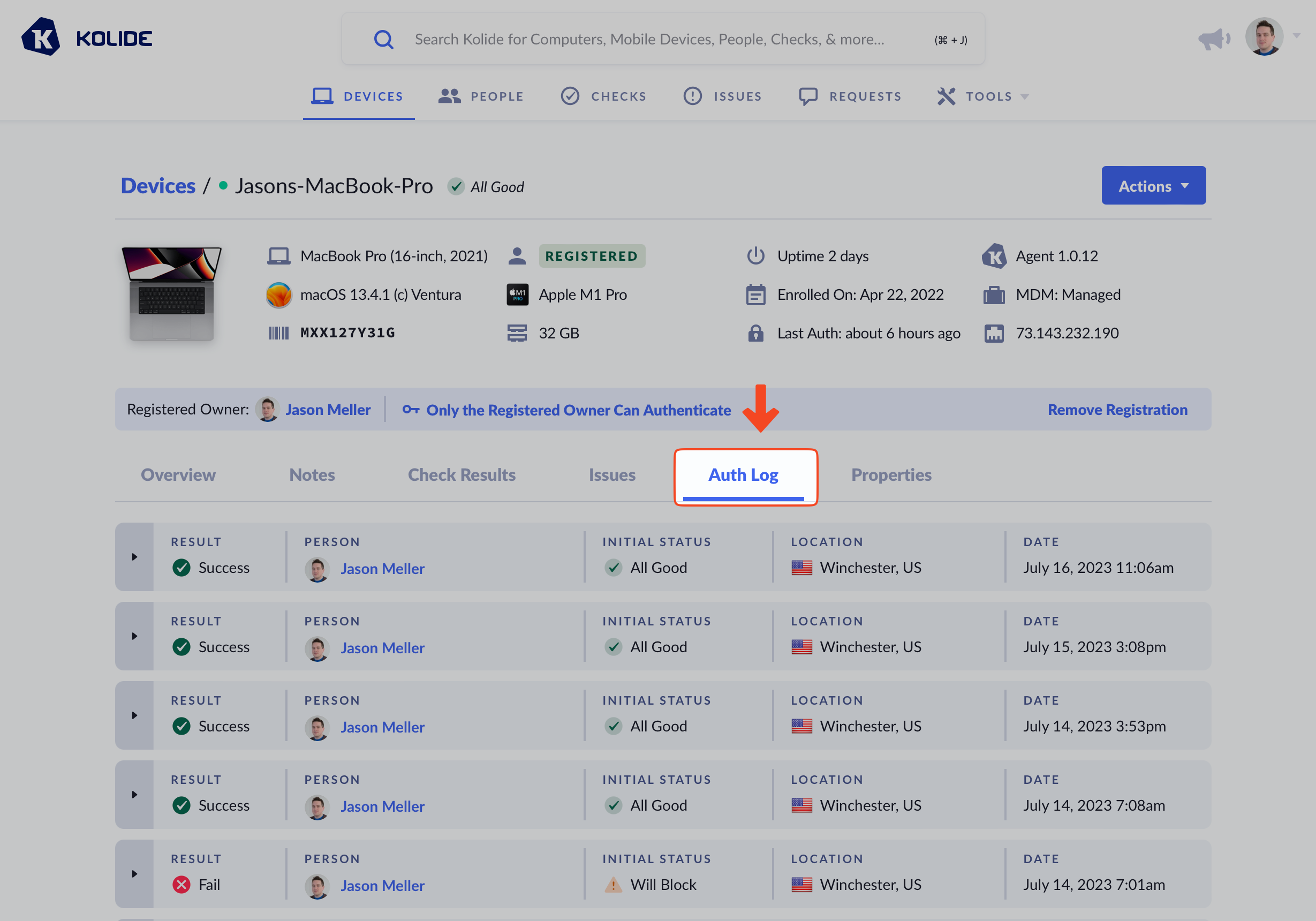Click into the Kolide search field
1316x921 pixels.
pyautogui.click(x=649, y=40)
